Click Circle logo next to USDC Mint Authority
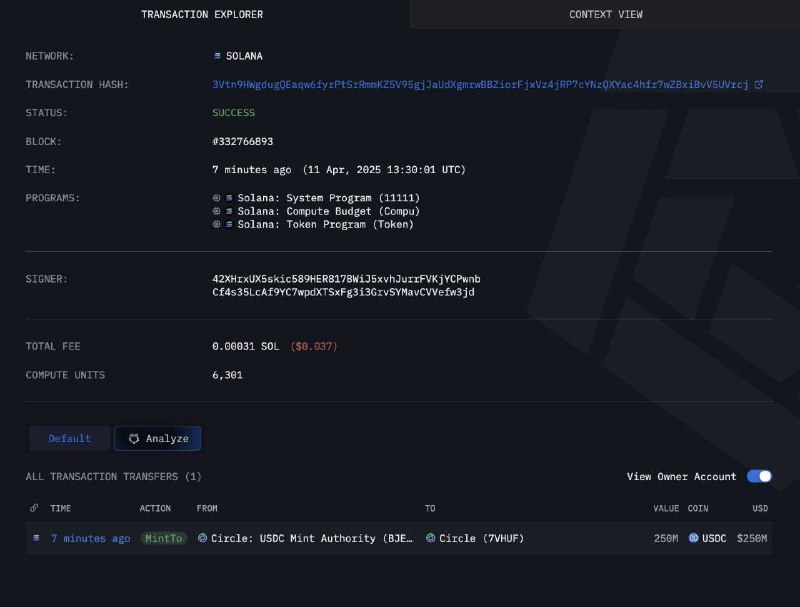The width and height of the screenshot is (800, 607). [203, 538]
